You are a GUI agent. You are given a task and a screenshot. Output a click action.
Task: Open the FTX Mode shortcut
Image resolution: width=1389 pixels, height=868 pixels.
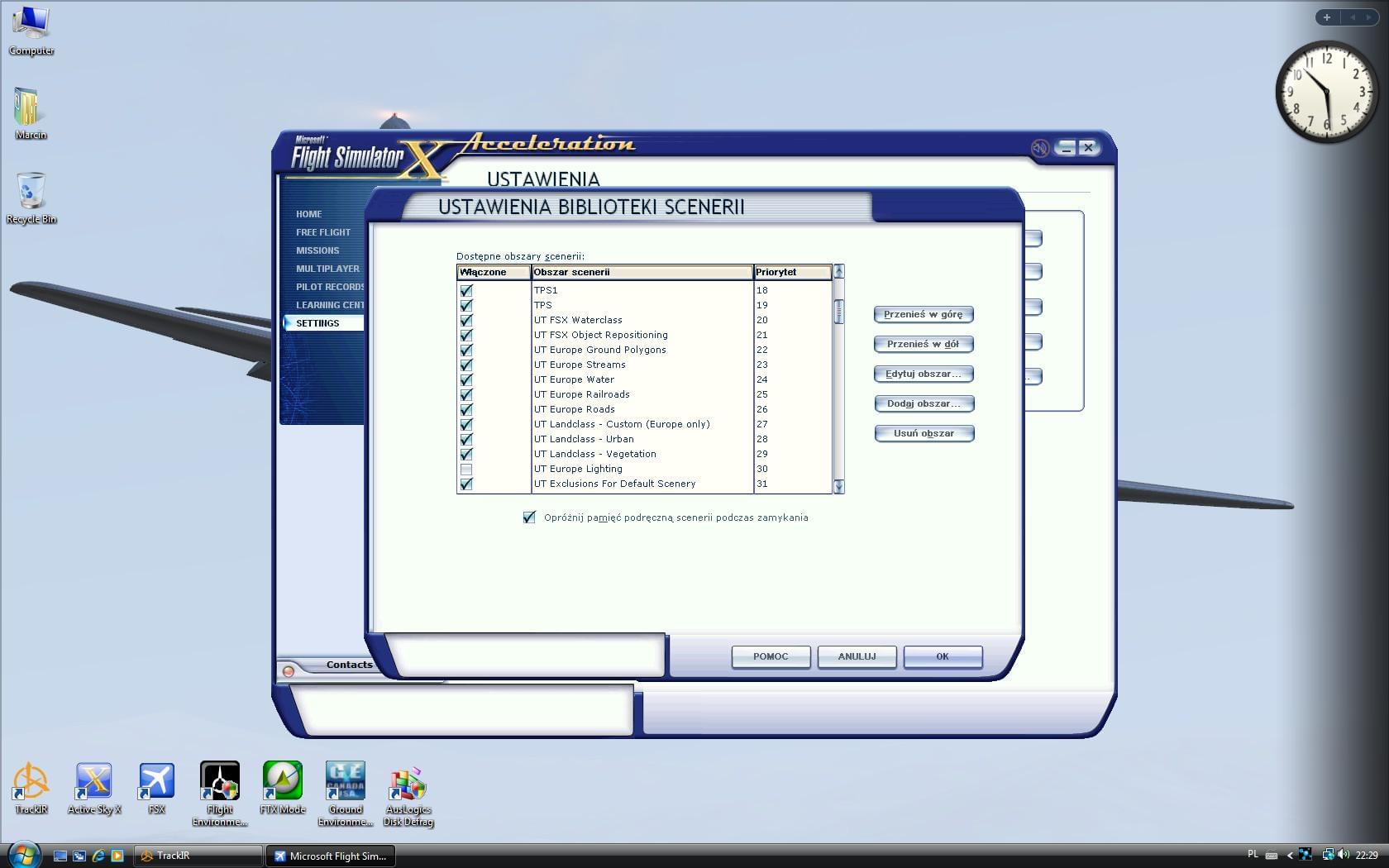coord(283,784)
